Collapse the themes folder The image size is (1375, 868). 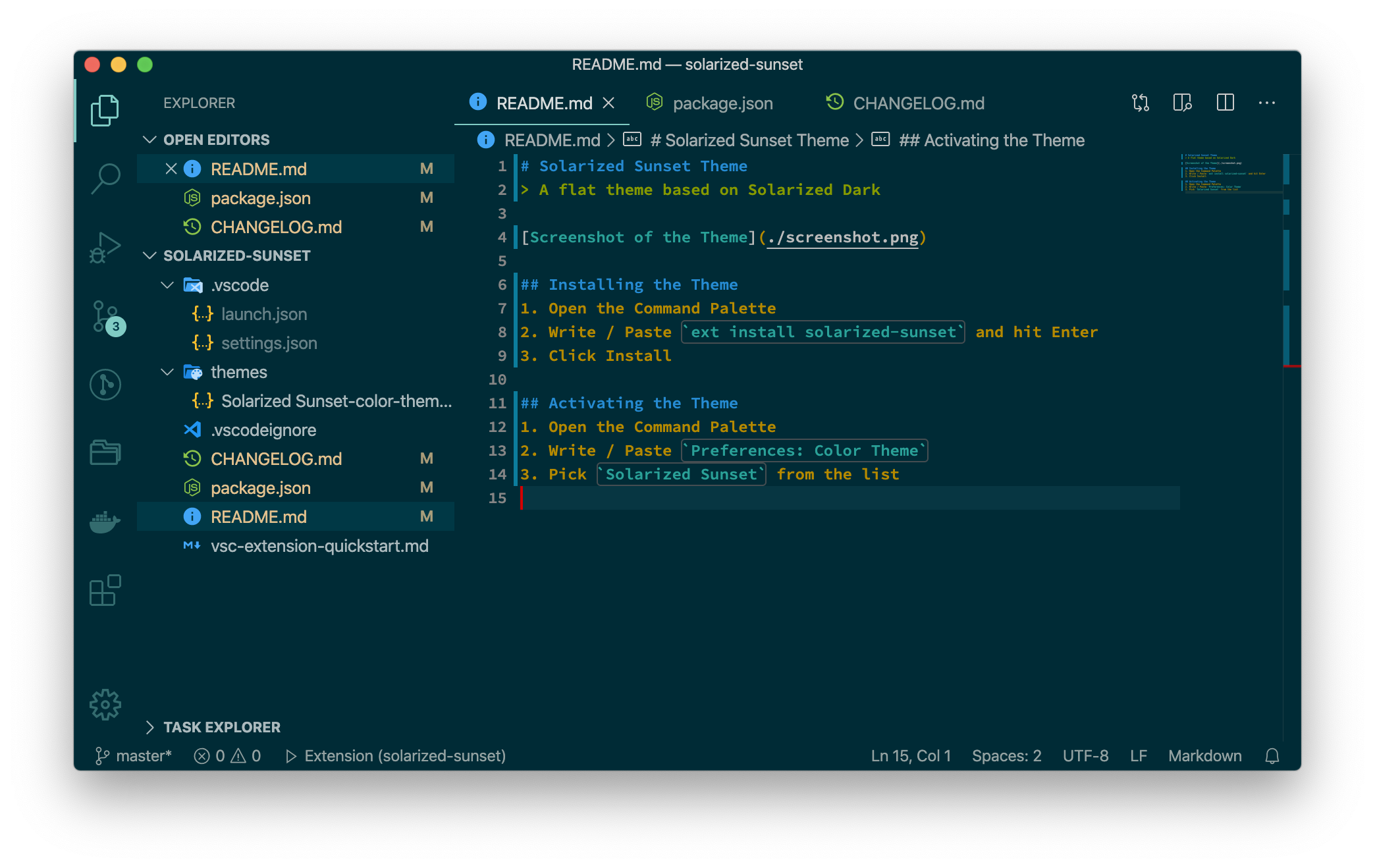coord(167,372)
